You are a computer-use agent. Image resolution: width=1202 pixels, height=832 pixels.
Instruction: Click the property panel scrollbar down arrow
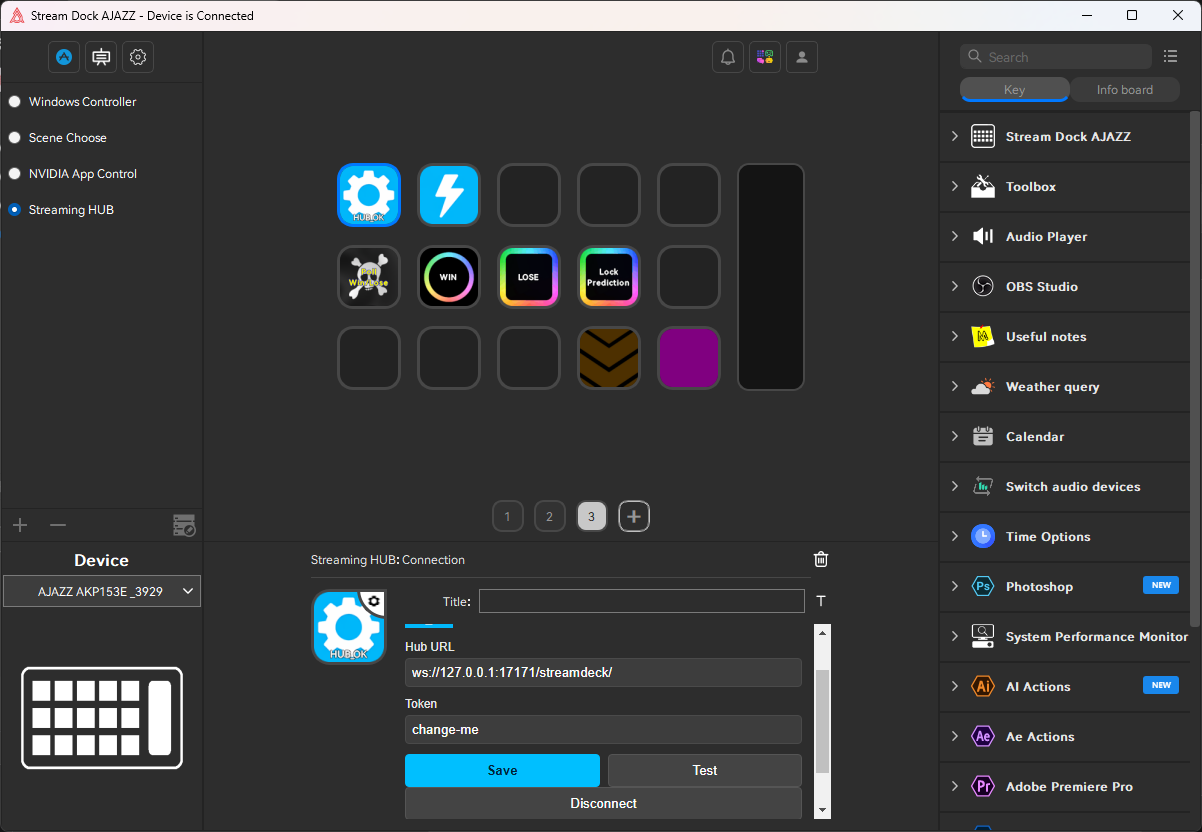coord(823,811)
